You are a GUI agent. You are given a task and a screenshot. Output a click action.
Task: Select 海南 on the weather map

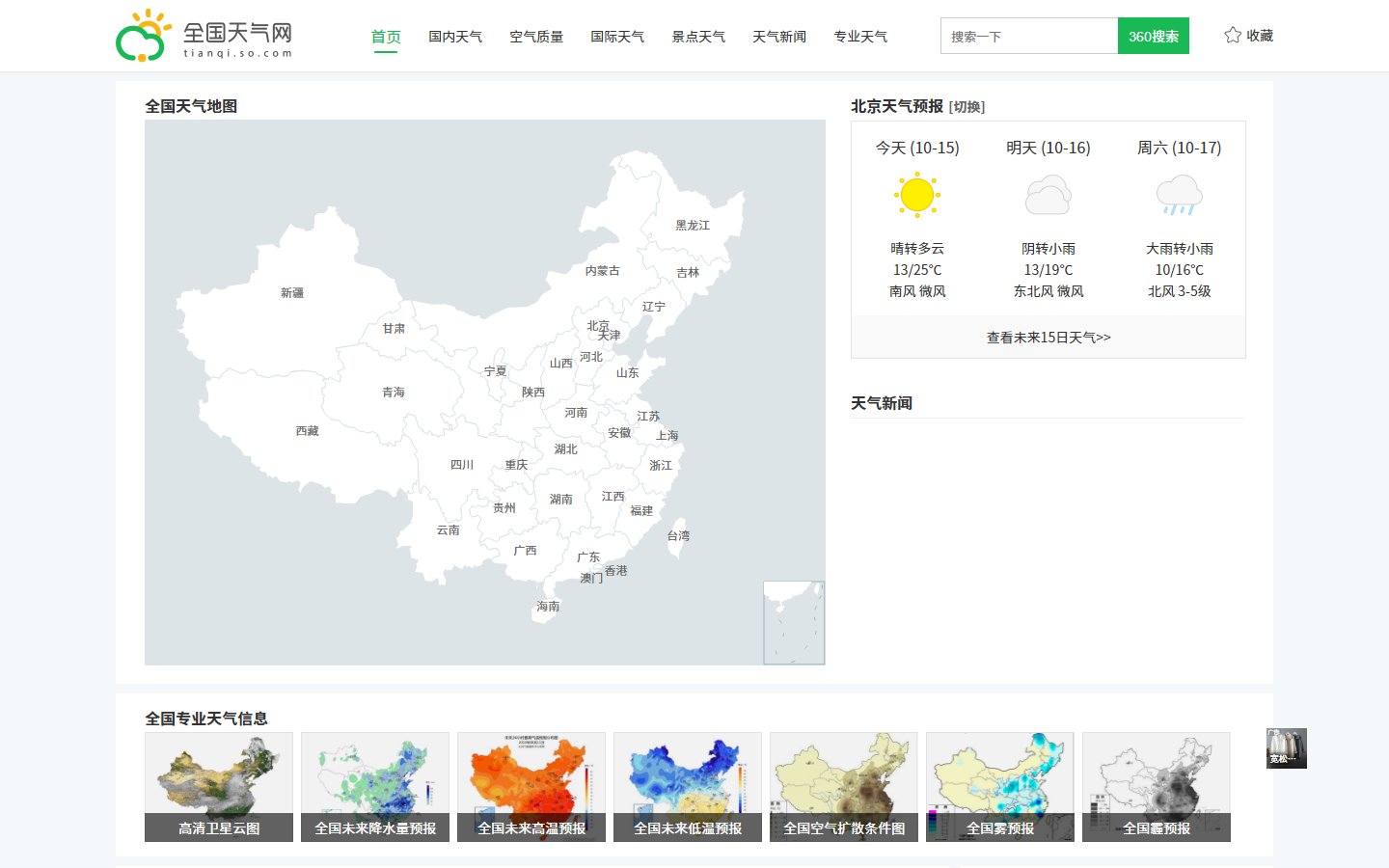point(548,607)
